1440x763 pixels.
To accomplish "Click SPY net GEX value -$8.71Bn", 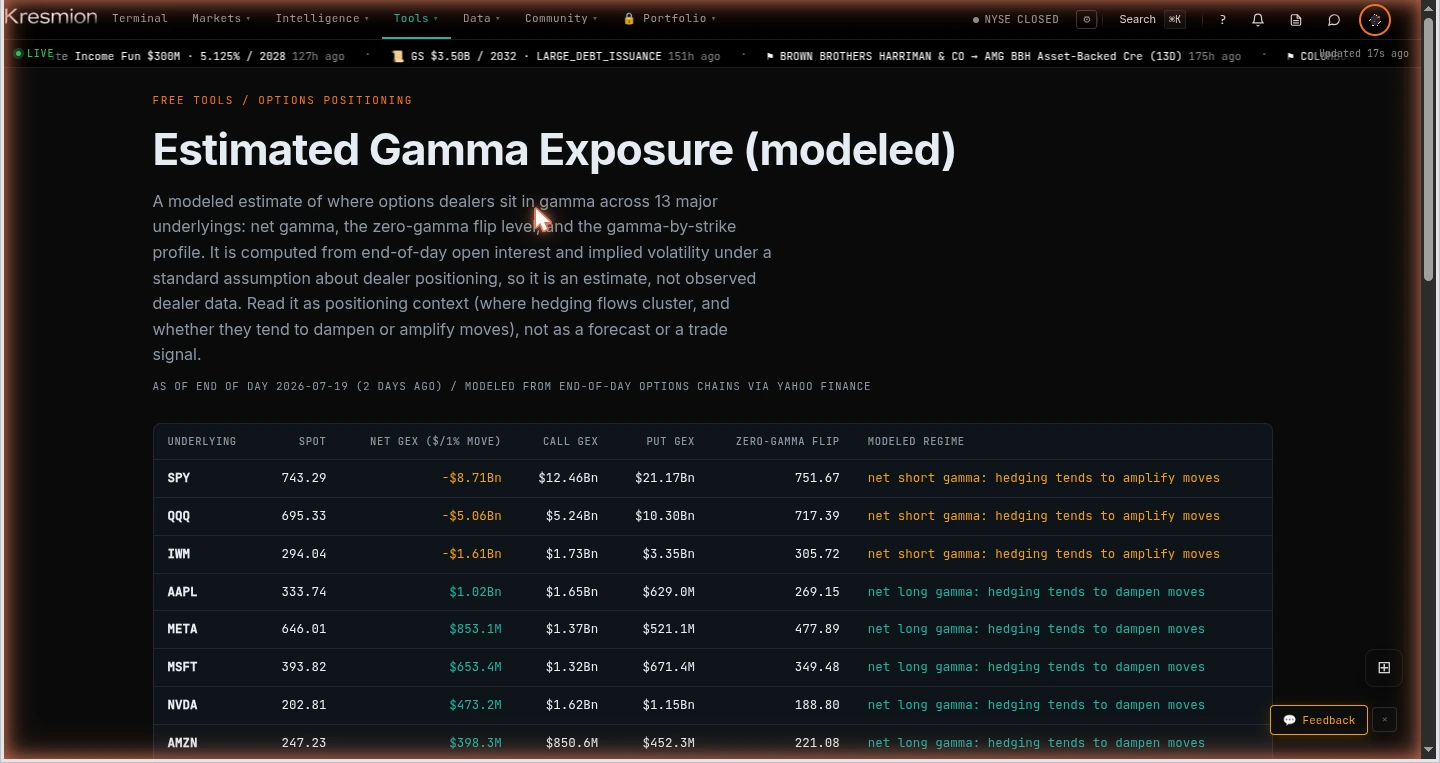I will (472, 478).
